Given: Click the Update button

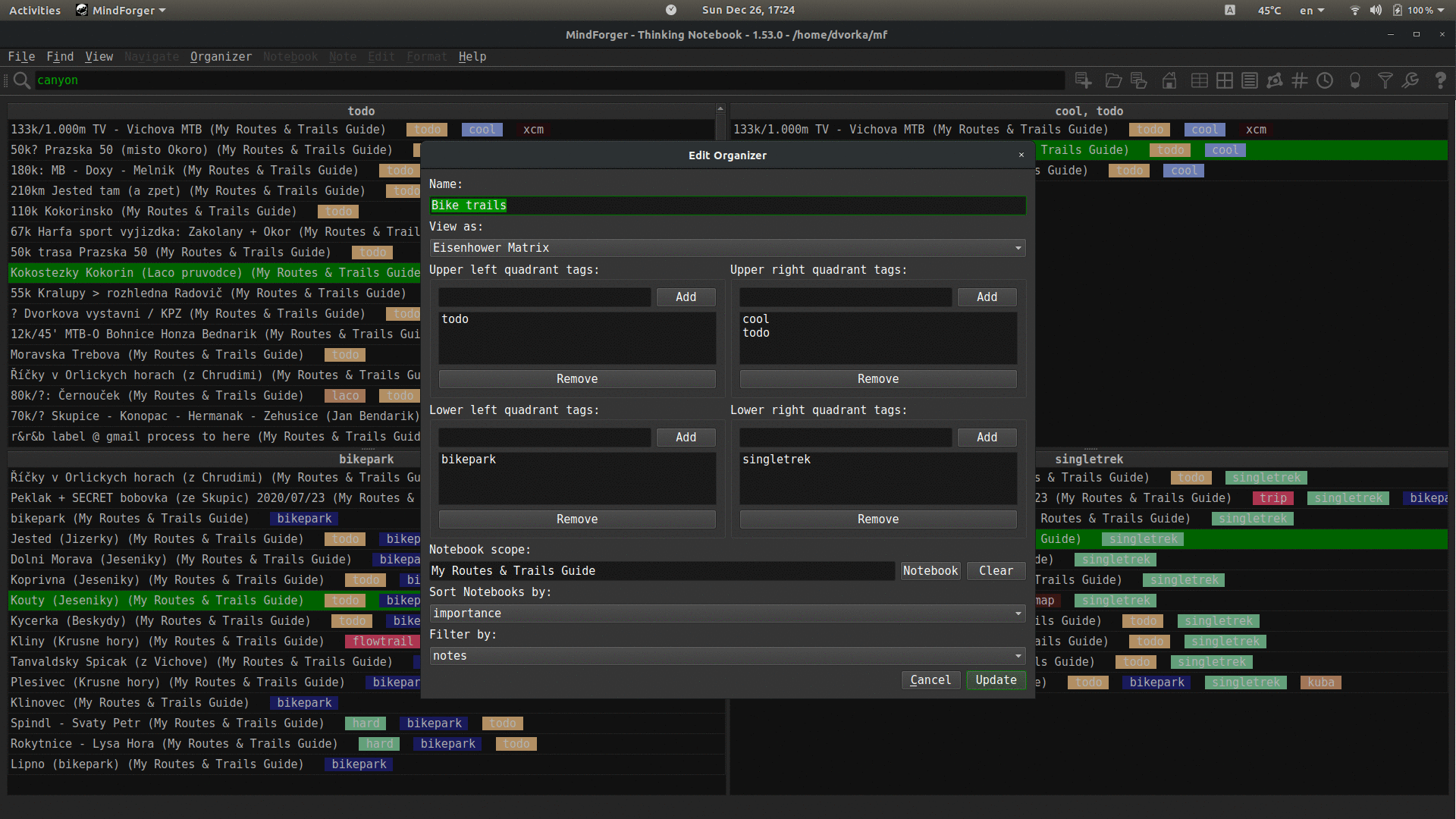Looking at the screenshot, I should click(x=996, y=680).
